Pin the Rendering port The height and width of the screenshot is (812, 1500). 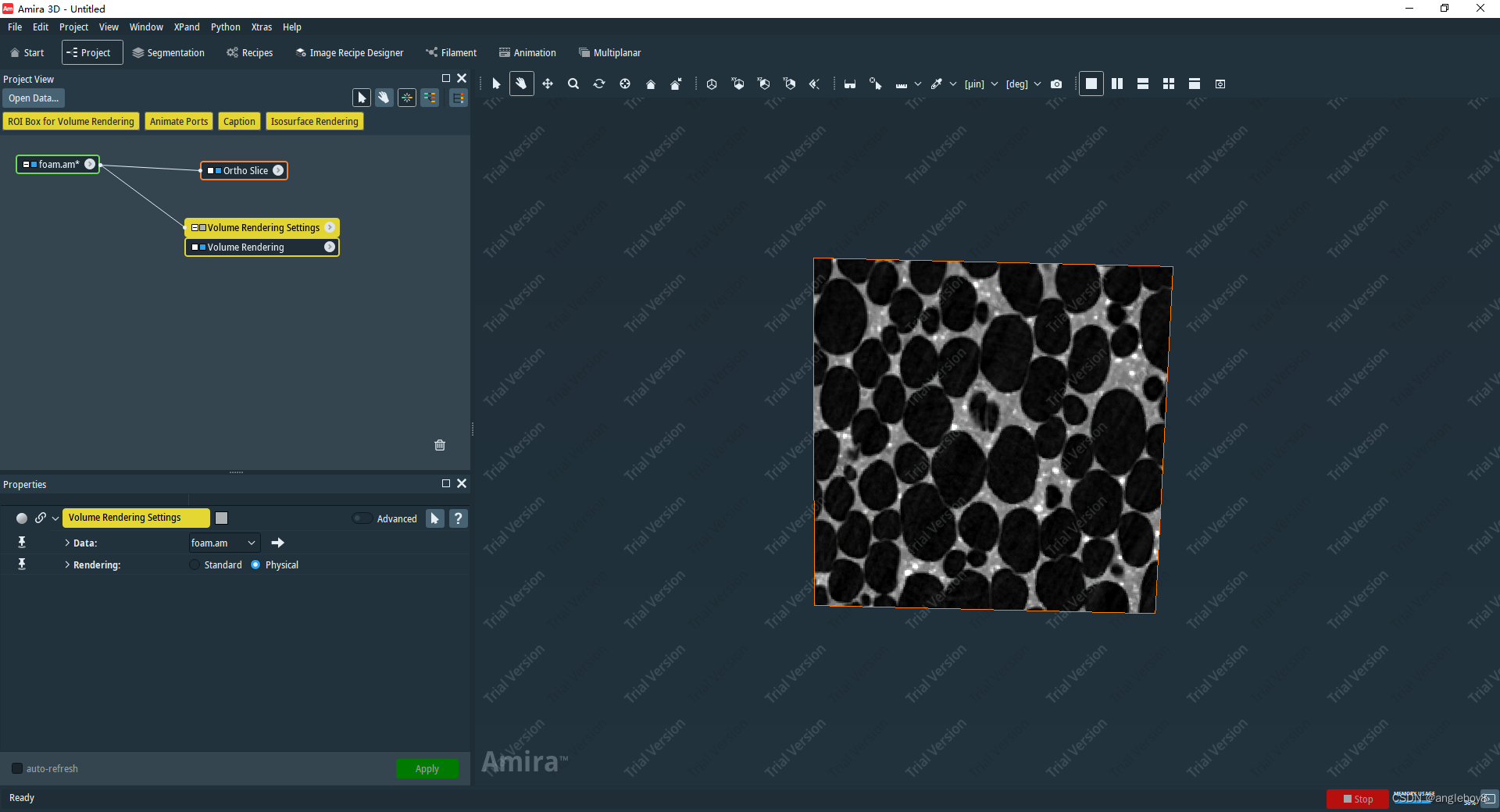pos(22,564)
